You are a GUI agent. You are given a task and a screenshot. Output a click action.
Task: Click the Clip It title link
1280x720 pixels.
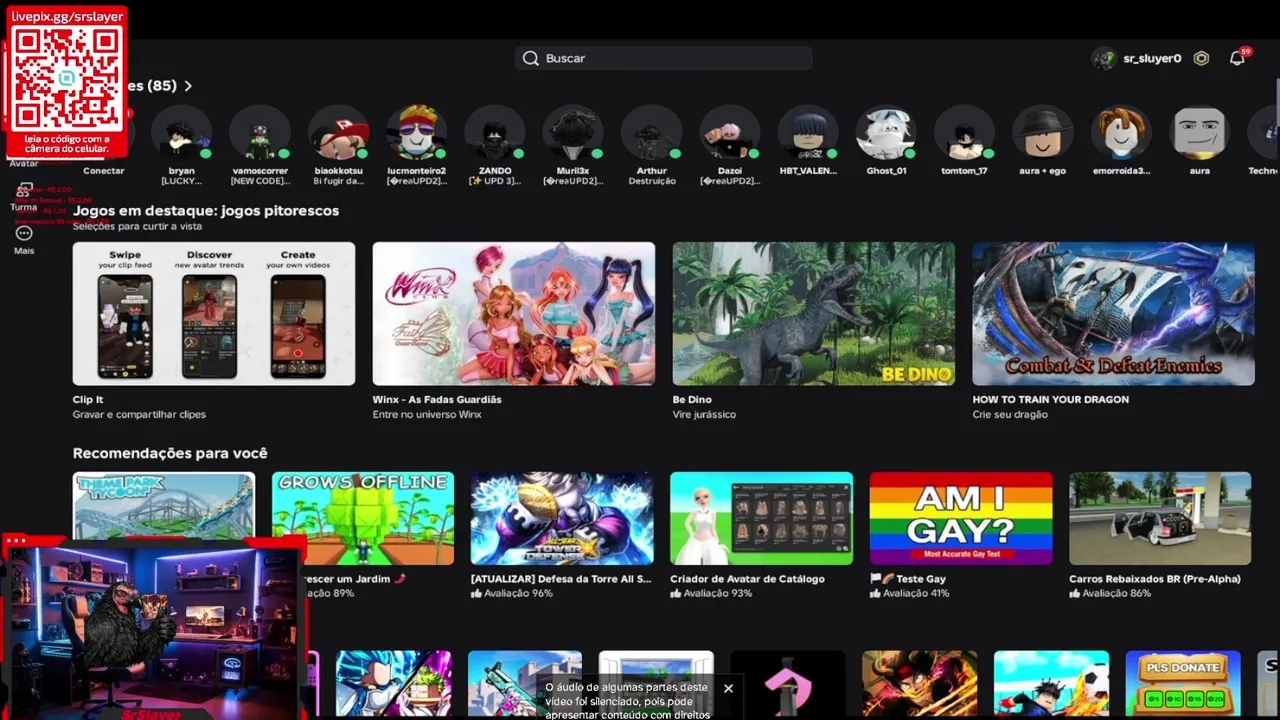[88, 399]
